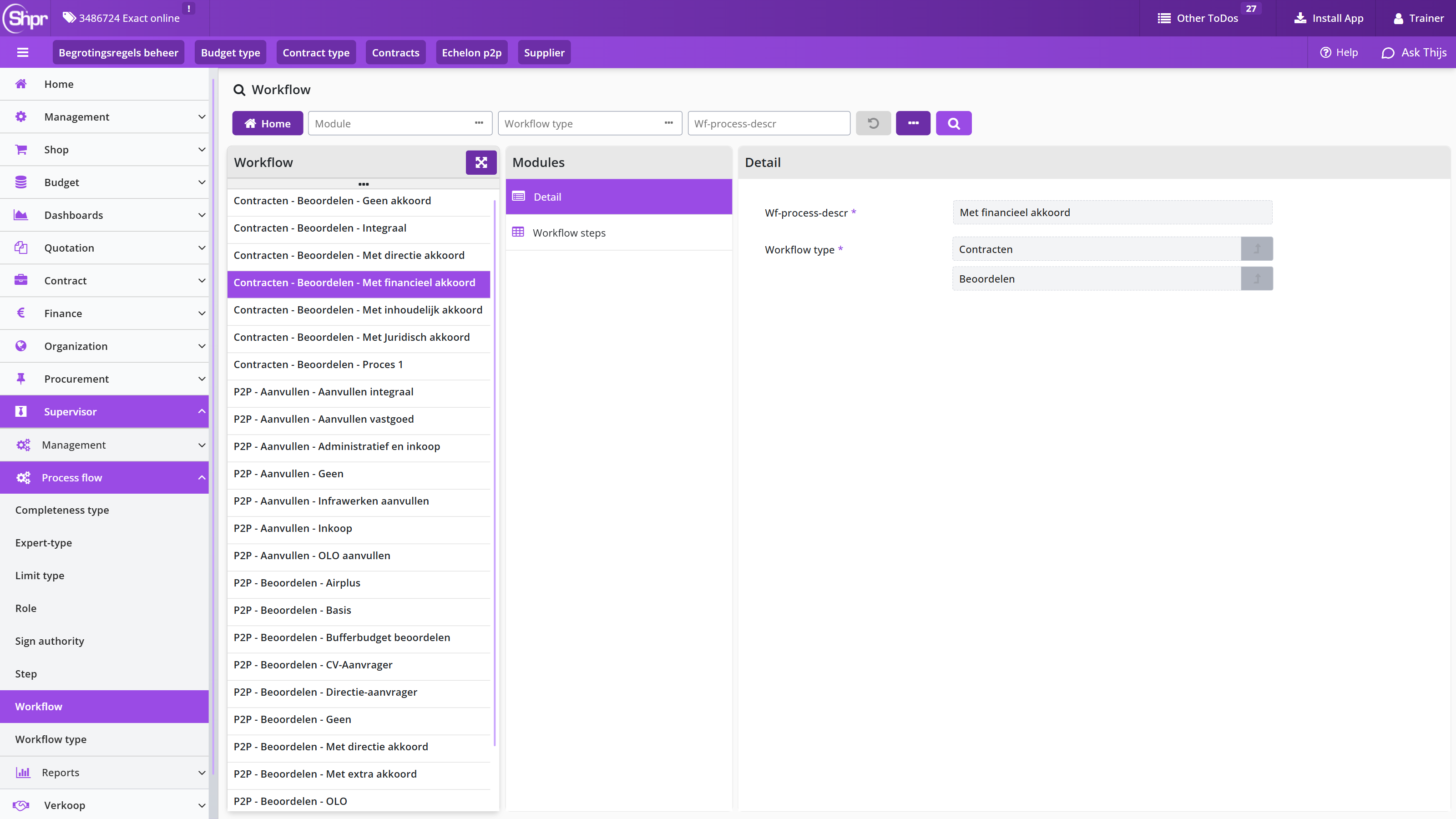Reset filters with the undo arrow icon
Screen dimensions: 1456x819
pyautogui.click(x=873, y=123)
